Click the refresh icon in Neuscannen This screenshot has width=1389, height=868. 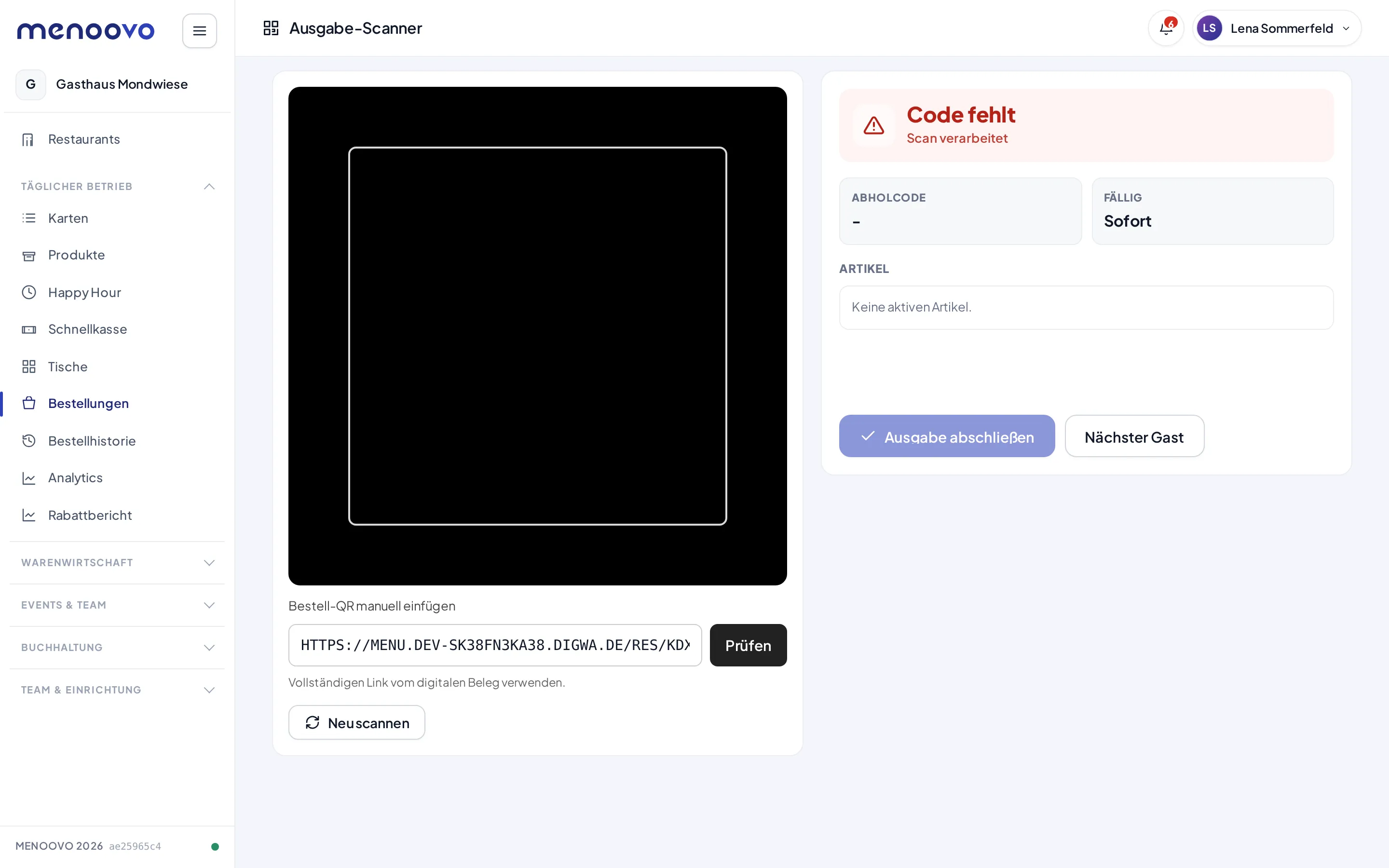pos(312,723)
